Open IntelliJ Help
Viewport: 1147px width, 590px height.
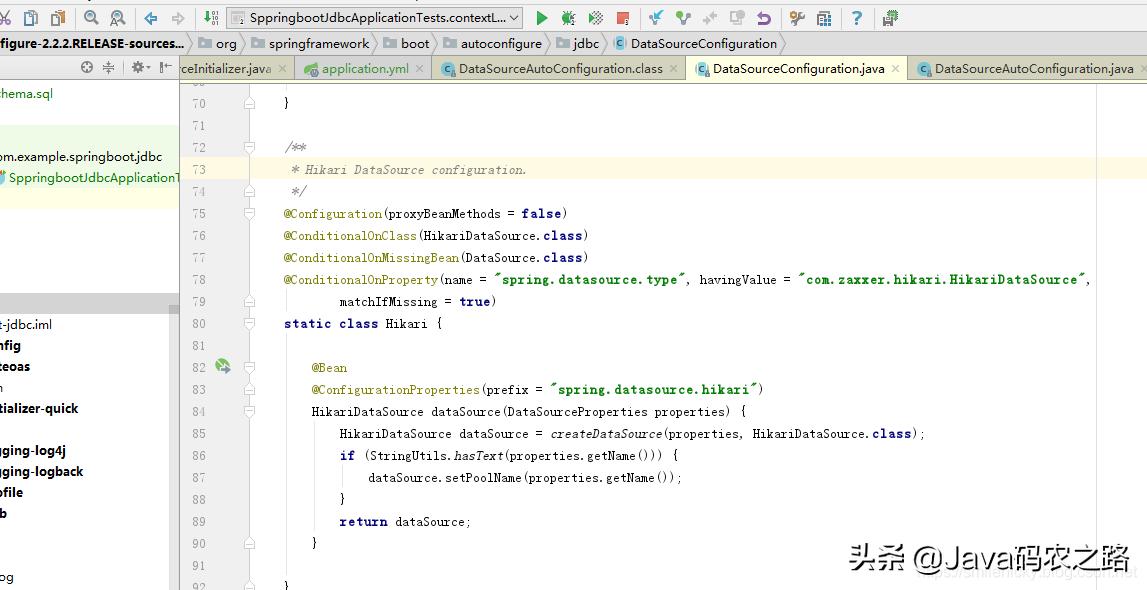click(x=857, y=17)
